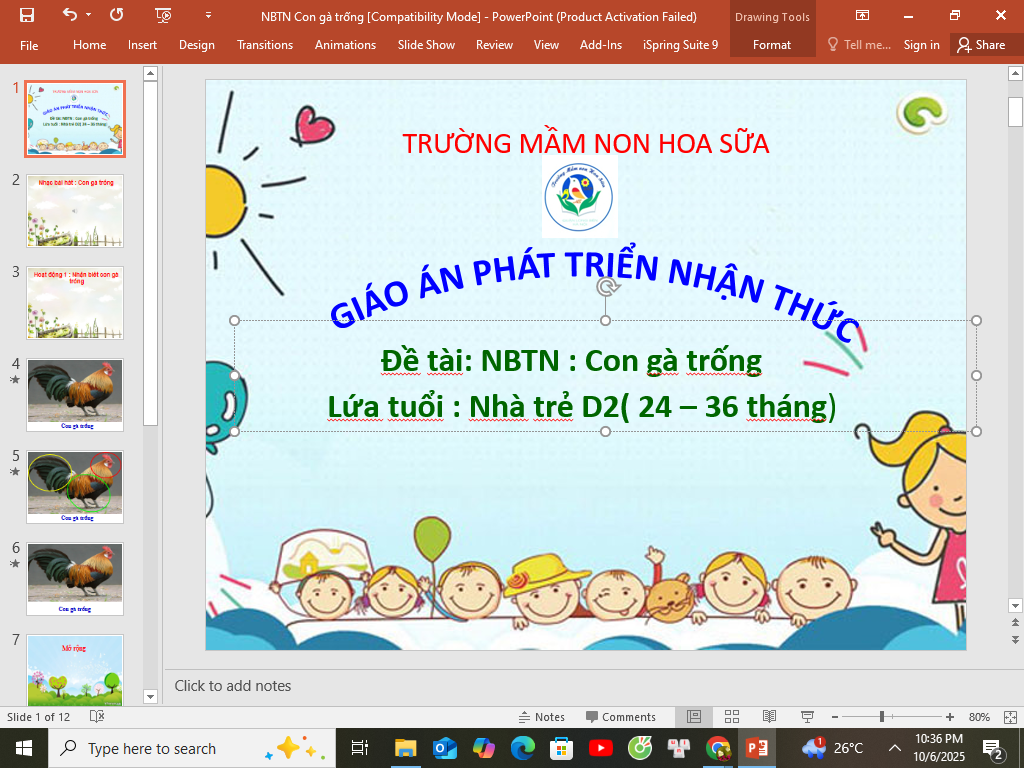The height and width of the screenshot is (768, 1024).
Task: Toggle the Notes pane button
Action: coord(541,717)
